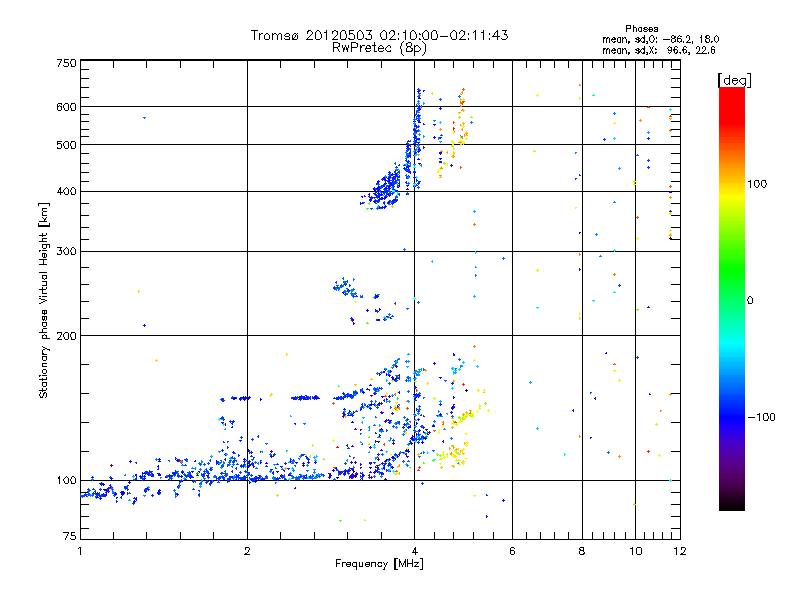Click the y-axis tick label '200'
800x600 pixels.
(x=66, y=336)
